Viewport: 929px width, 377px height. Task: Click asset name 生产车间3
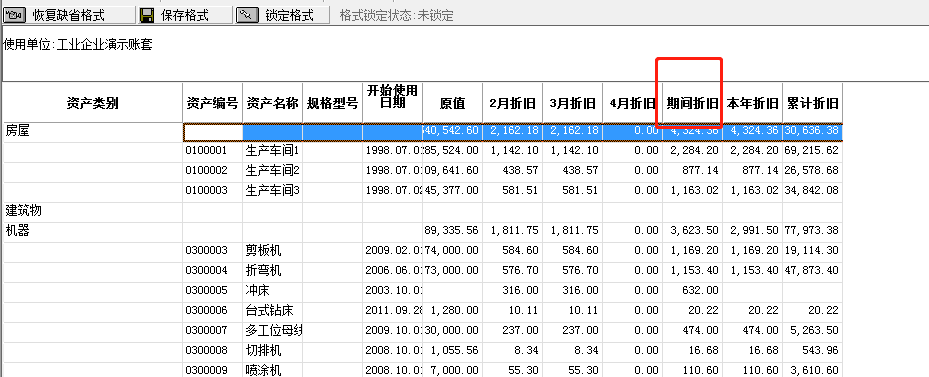point(273,191)
